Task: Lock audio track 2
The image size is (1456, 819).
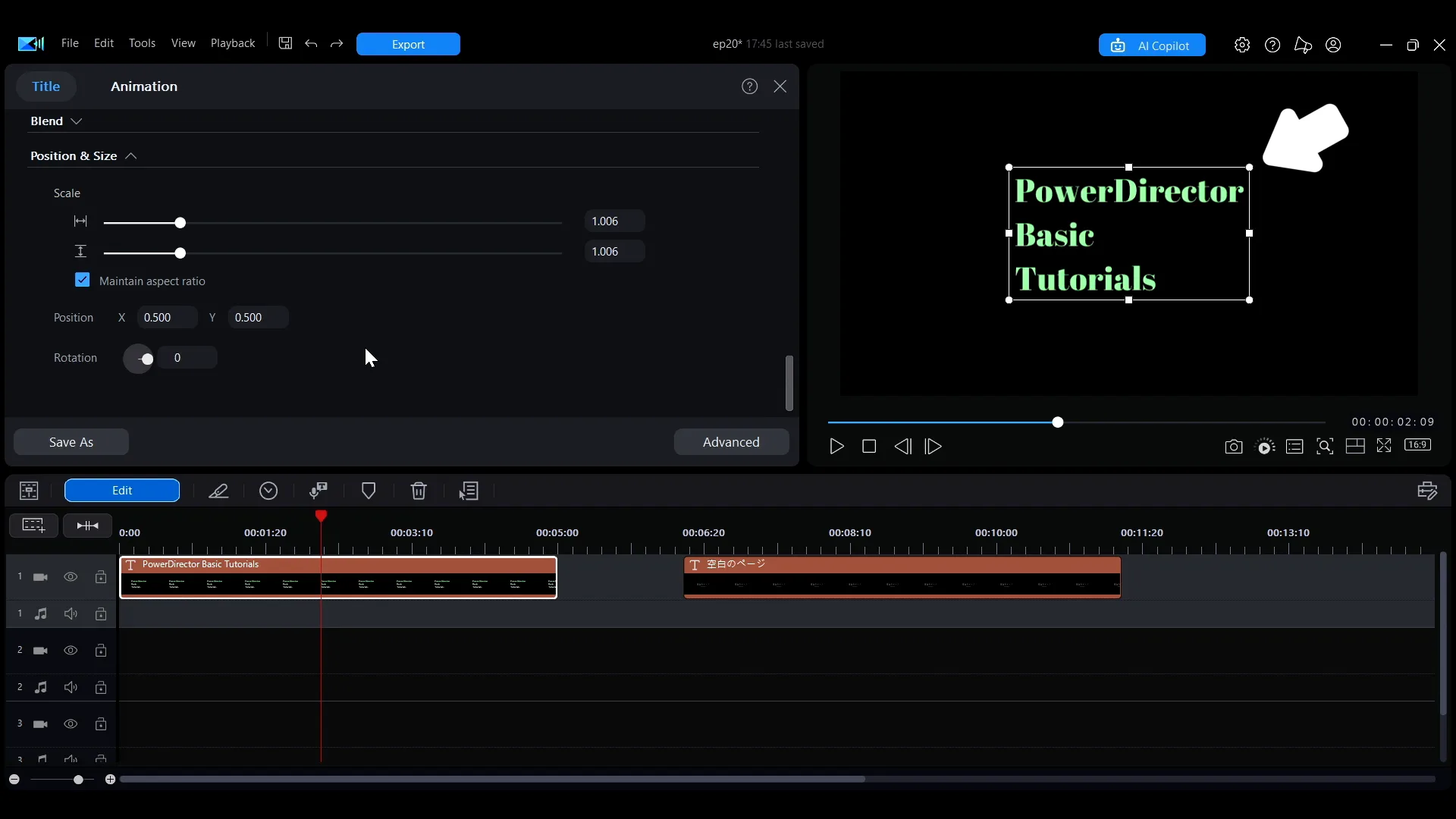Action: (x=101, y=687)
